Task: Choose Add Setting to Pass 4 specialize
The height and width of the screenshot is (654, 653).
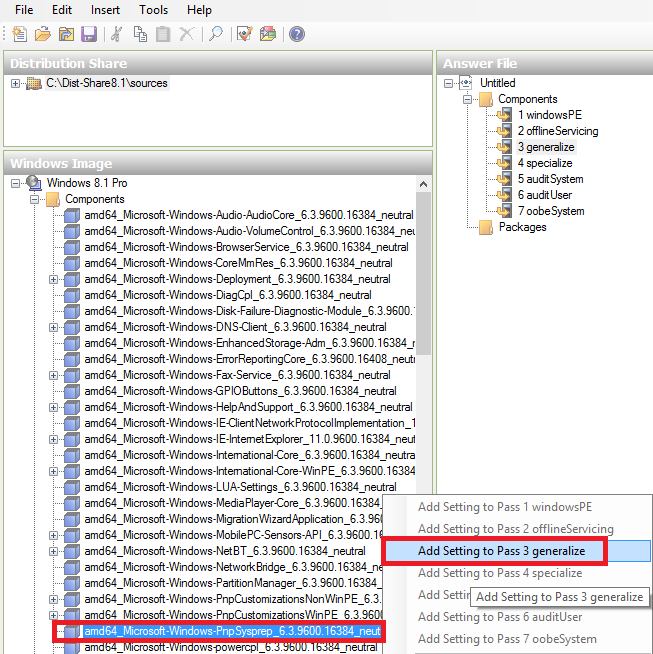Action: coord(516,573)
